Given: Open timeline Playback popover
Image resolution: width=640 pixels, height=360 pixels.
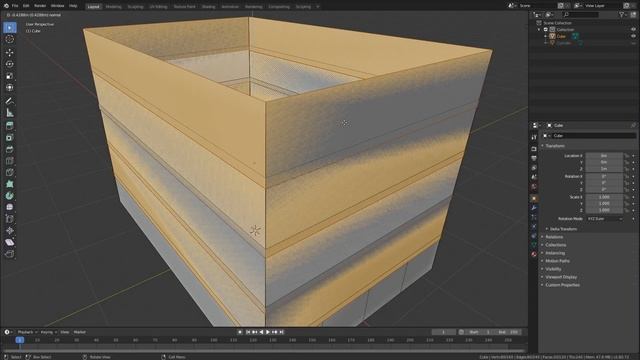Looking at the screenshot, I should coord(27,332).
